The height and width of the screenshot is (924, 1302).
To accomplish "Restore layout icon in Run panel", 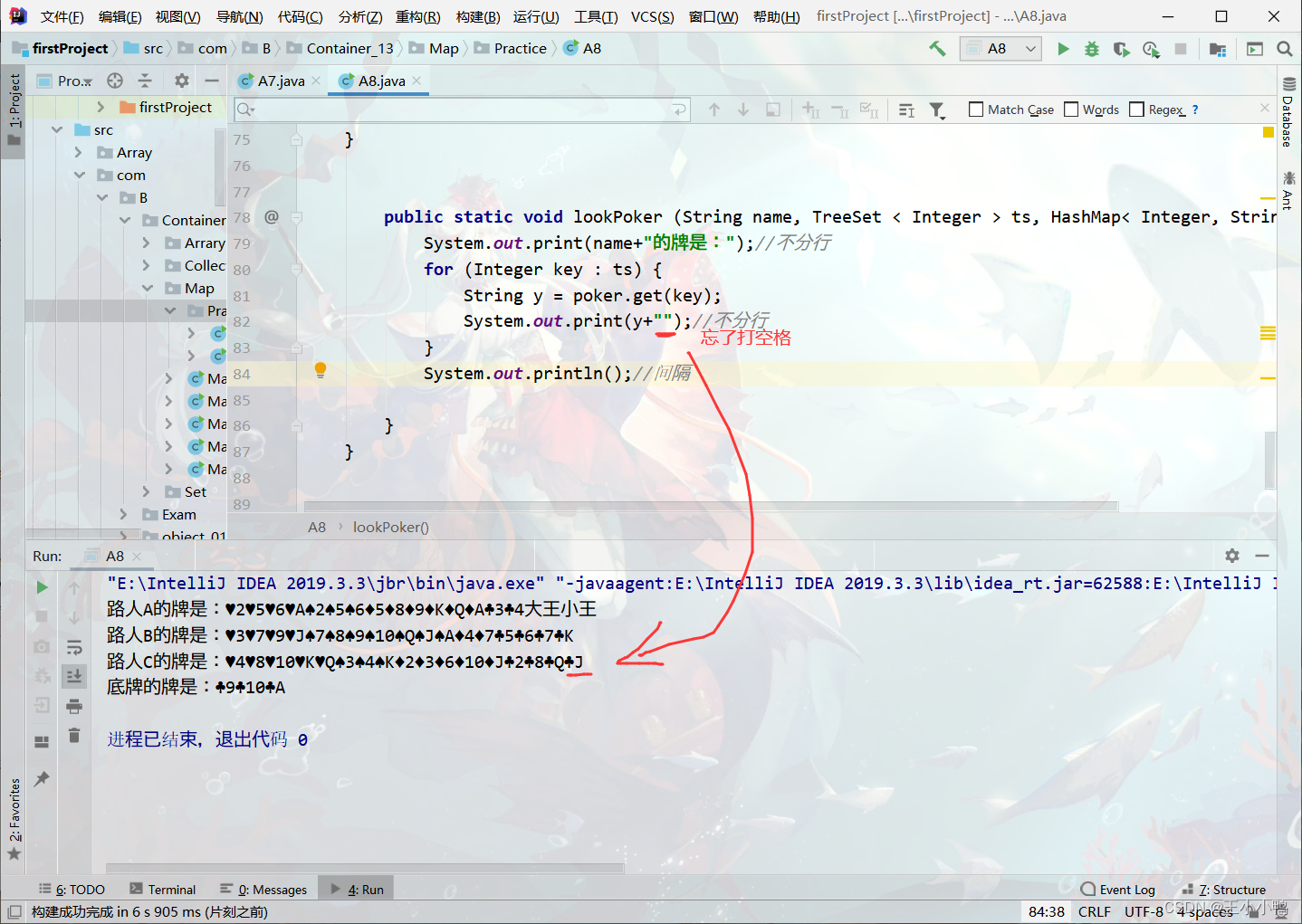I will point(42,741).
